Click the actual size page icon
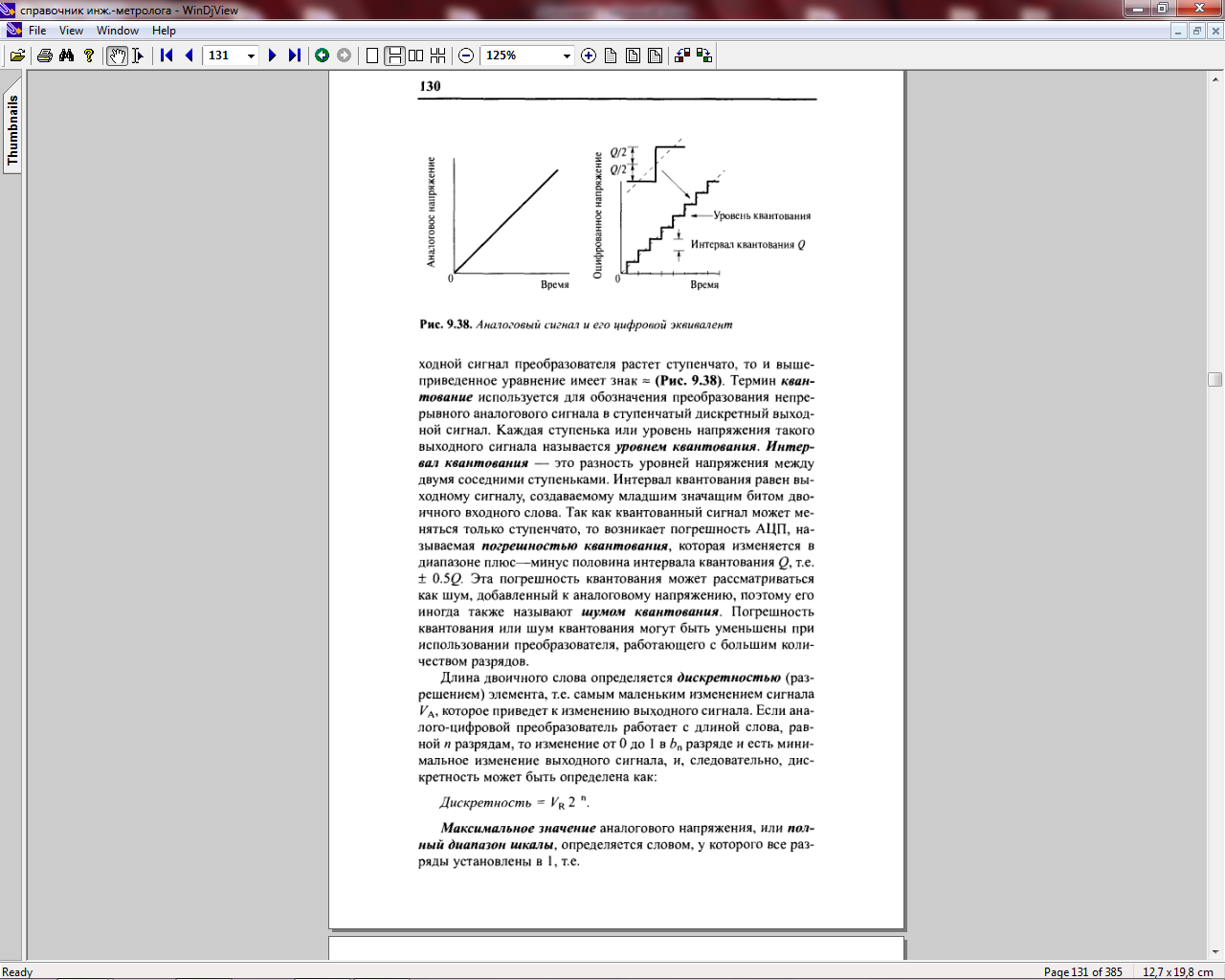1225x980 pixels. pyautogui.click(x=611, y=56)
